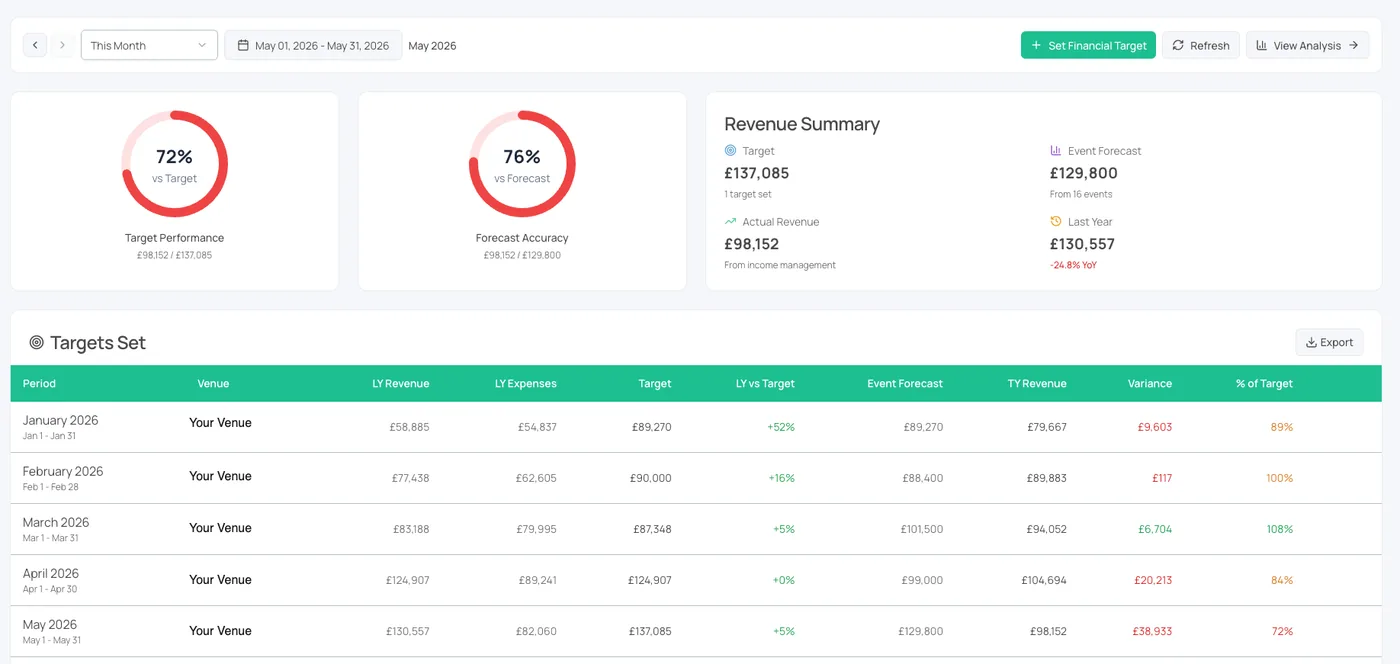Sort by % of Target column header
Viewport: 1400px width, 664px height.
1264,384
